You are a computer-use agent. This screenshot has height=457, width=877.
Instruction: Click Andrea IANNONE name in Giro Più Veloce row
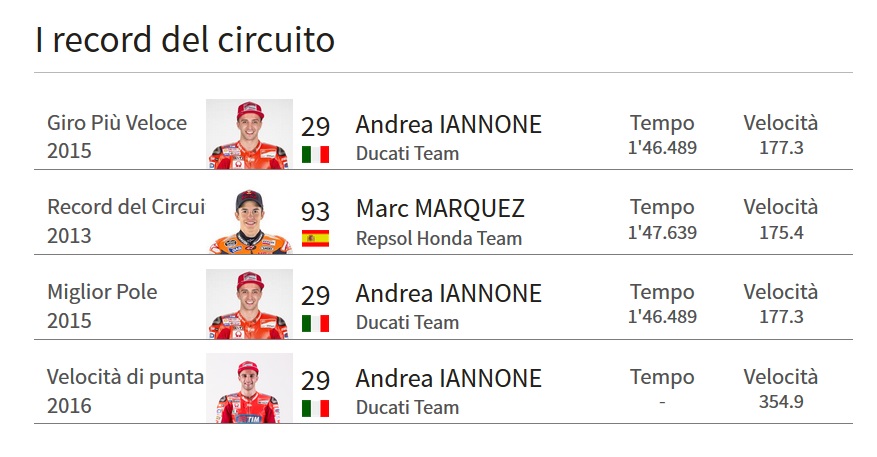[x=449, y=125]
